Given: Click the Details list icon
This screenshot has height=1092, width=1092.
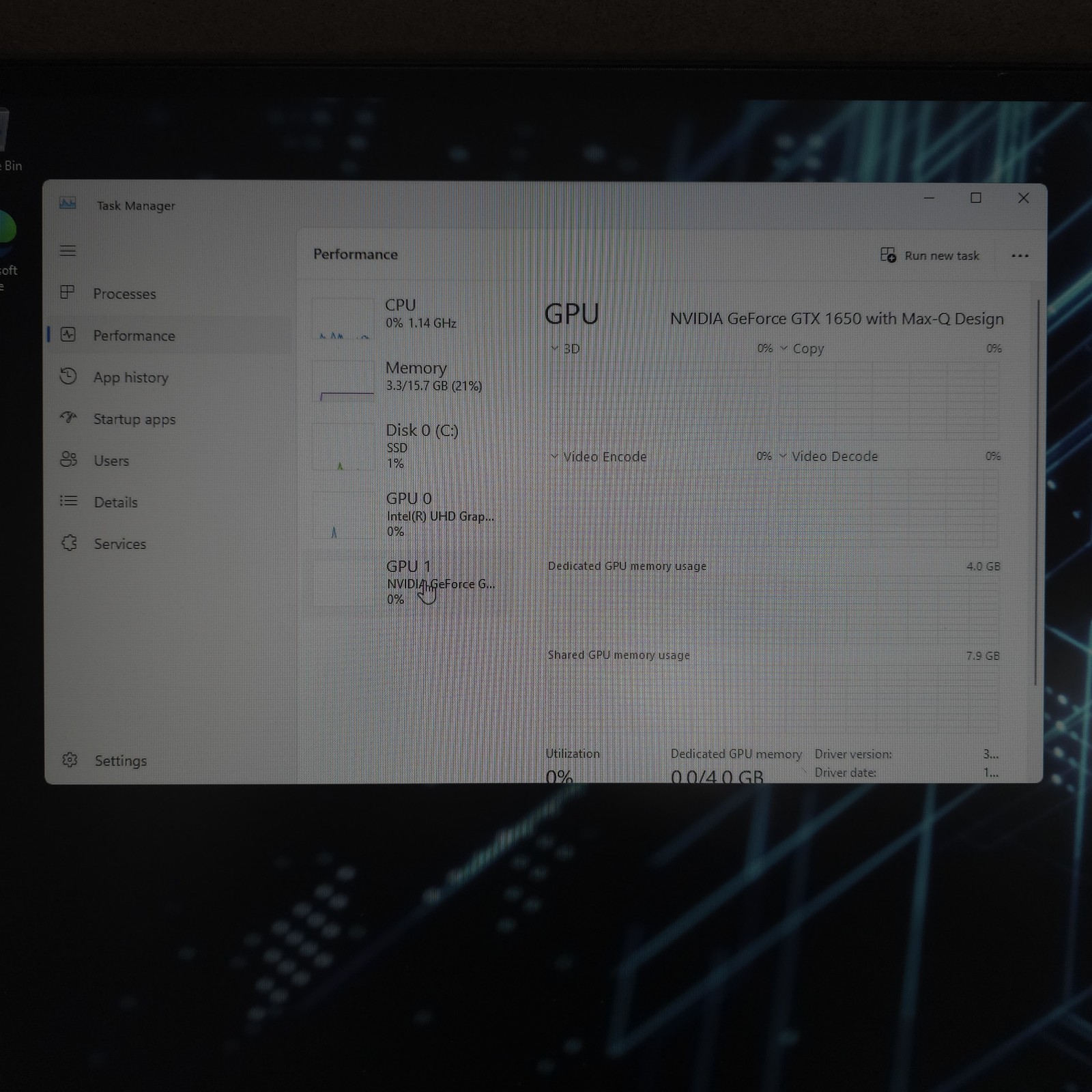Looking at the screenshot, I should click(x=68, y=501).
